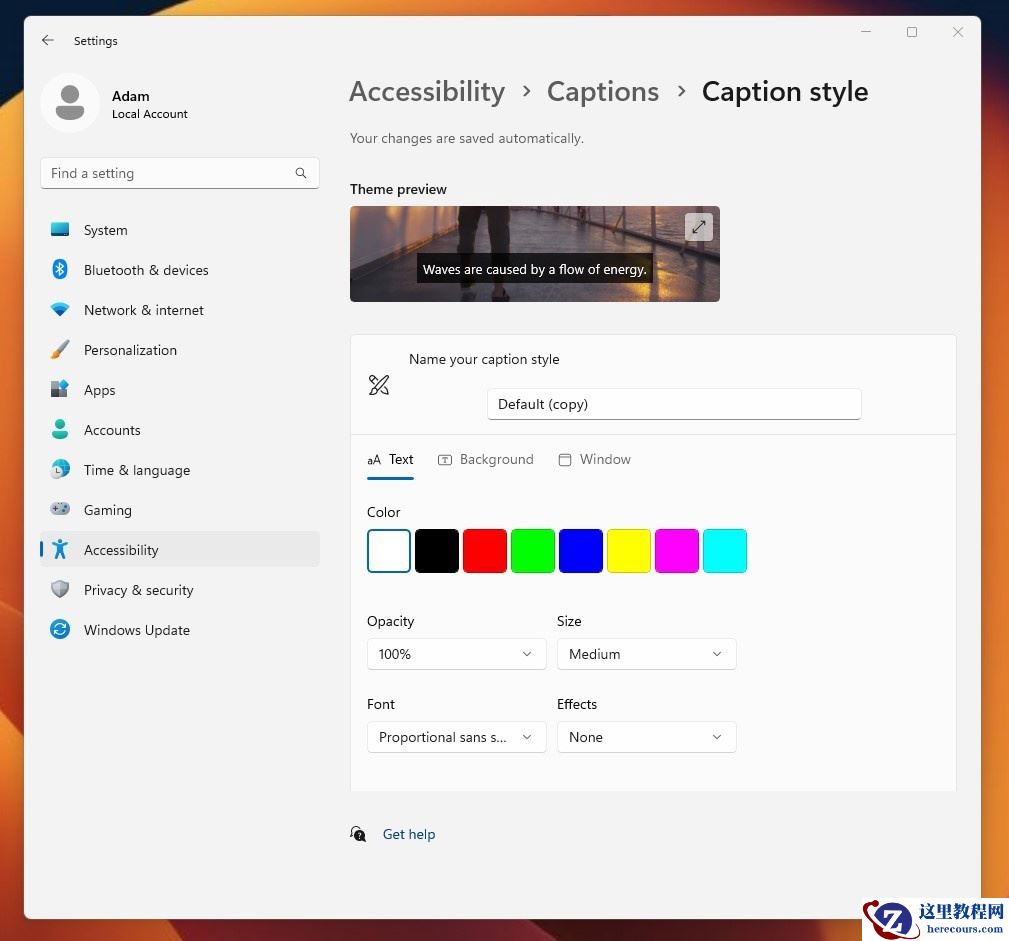Expand the theme preview to fullscreen

[x=698, y=227]
